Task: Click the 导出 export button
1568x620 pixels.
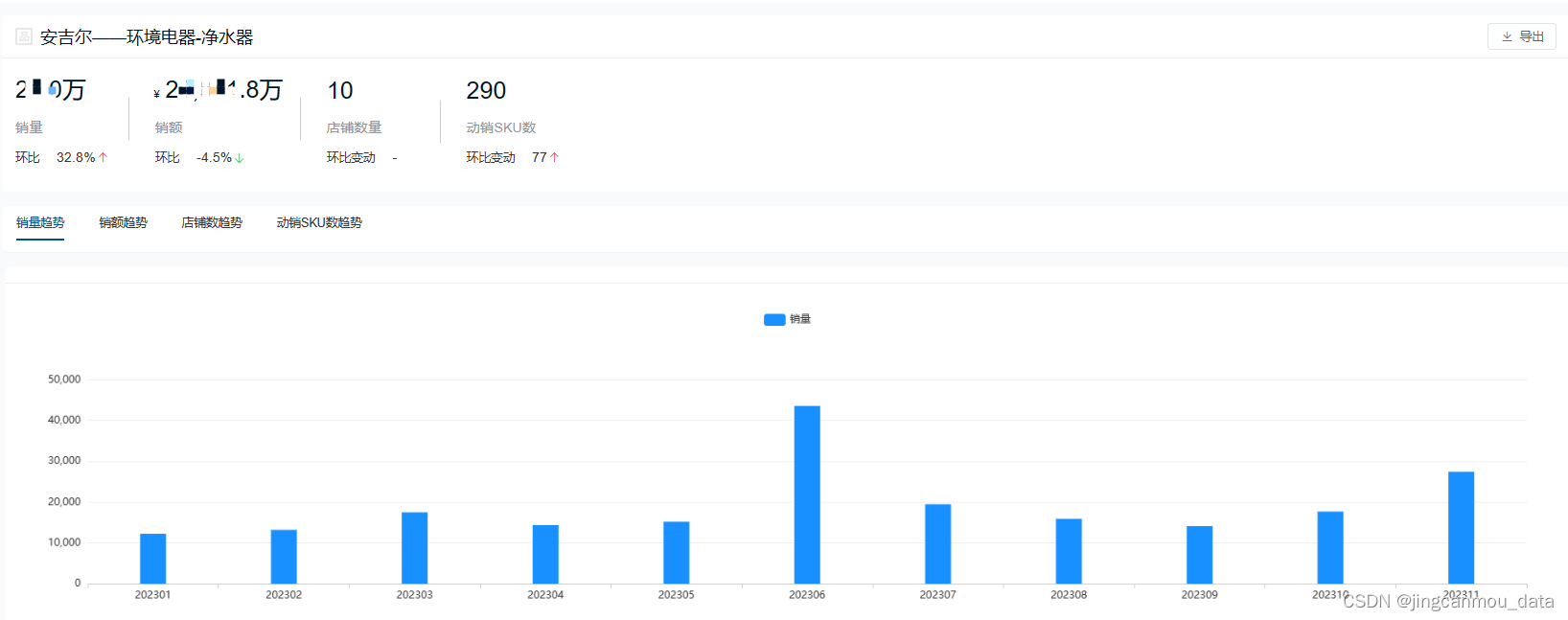Action: click(1521, 36)
